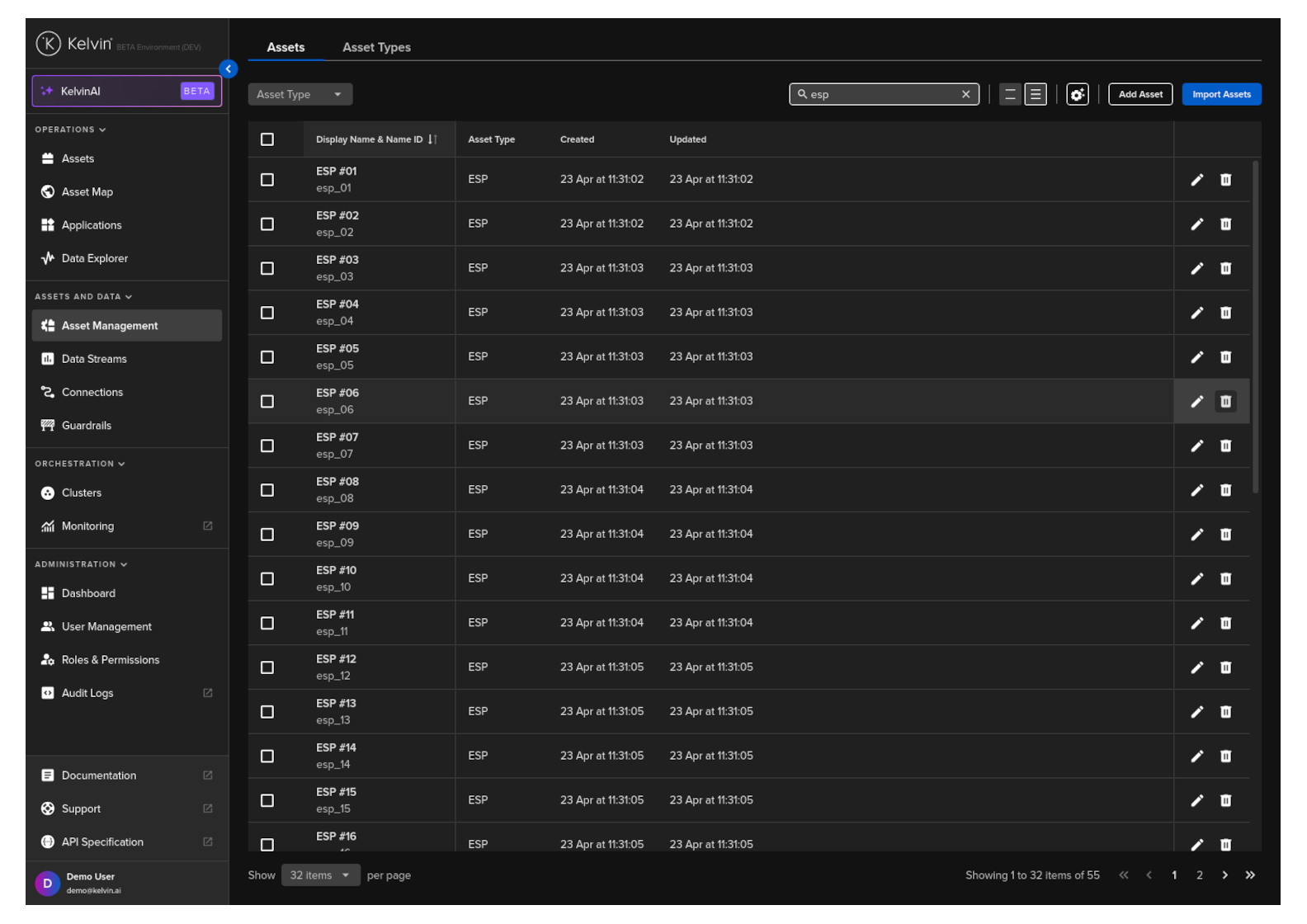This screenshot has width=1307, height=924.
Task: Clear the esp search text
Action: (x=965, y=95)
